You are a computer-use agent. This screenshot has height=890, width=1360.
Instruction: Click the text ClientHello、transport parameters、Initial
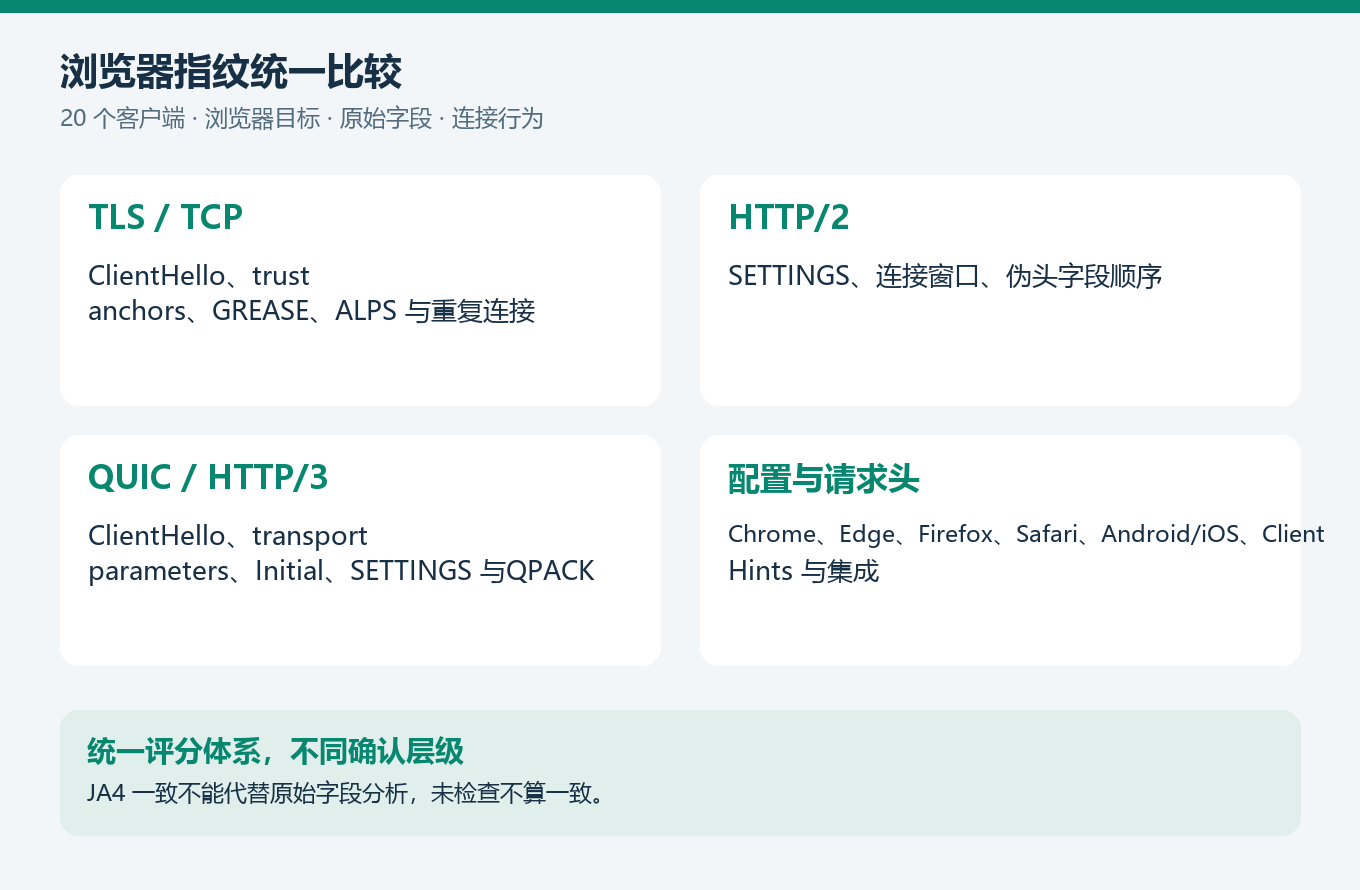tap(341, 553)
